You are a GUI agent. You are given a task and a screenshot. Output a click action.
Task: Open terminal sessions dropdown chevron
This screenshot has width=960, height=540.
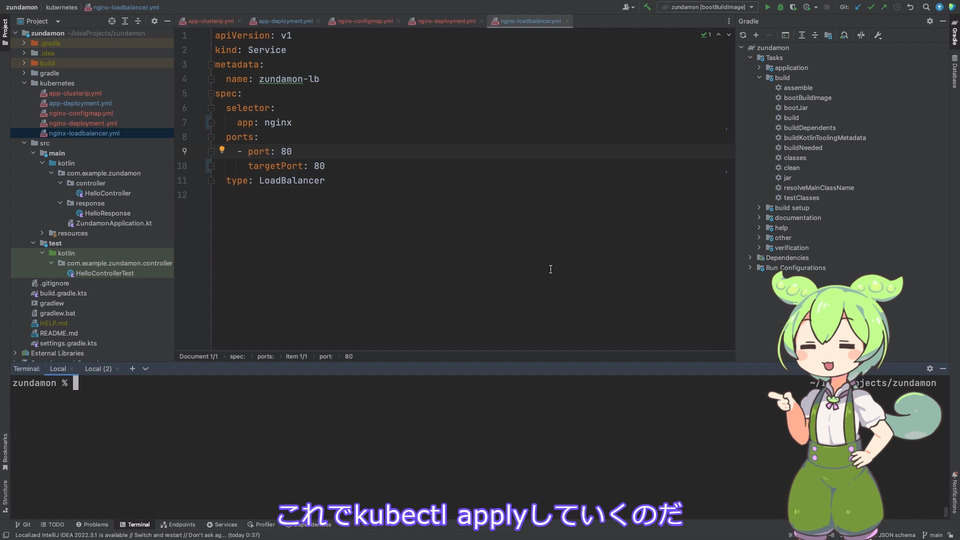[x=146, y=369]
